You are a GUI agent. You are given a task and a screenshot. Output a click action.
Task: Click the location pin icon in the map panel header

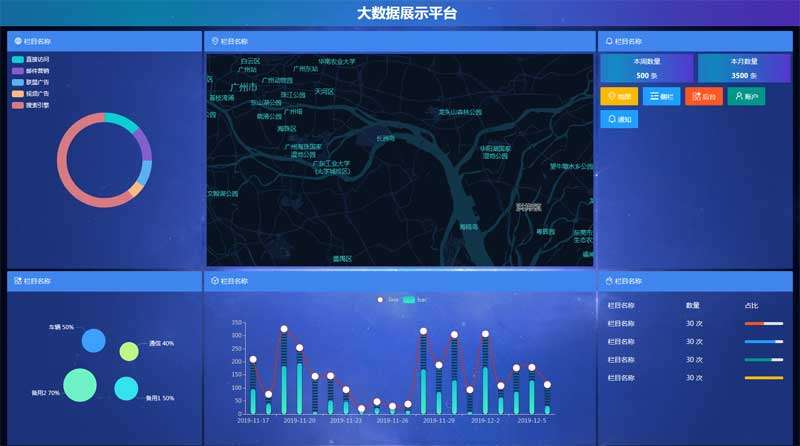[214, 42]
